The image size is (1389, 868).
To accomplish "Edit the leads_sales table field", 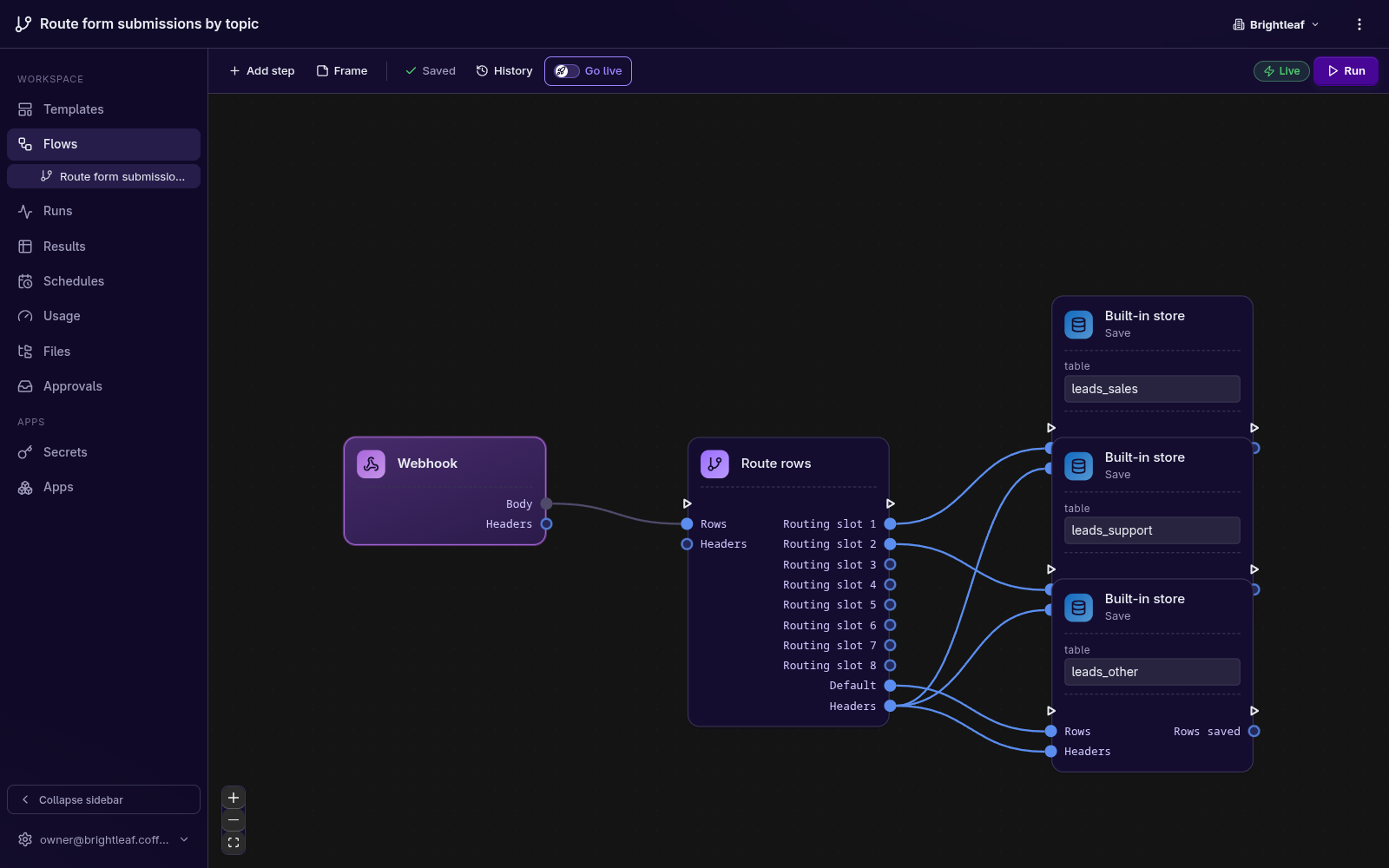I will (x=1152, y=389).
